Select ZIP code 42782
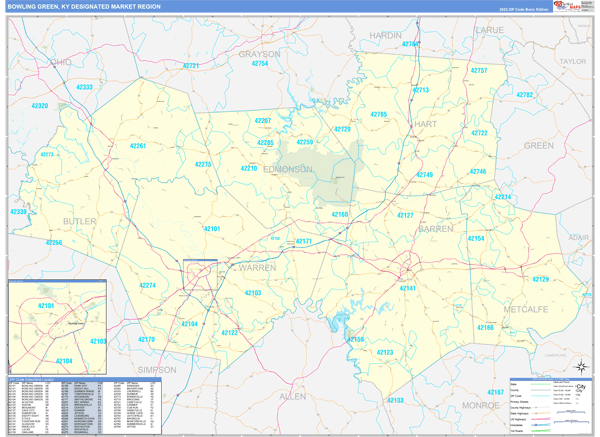 coord(525,95)
